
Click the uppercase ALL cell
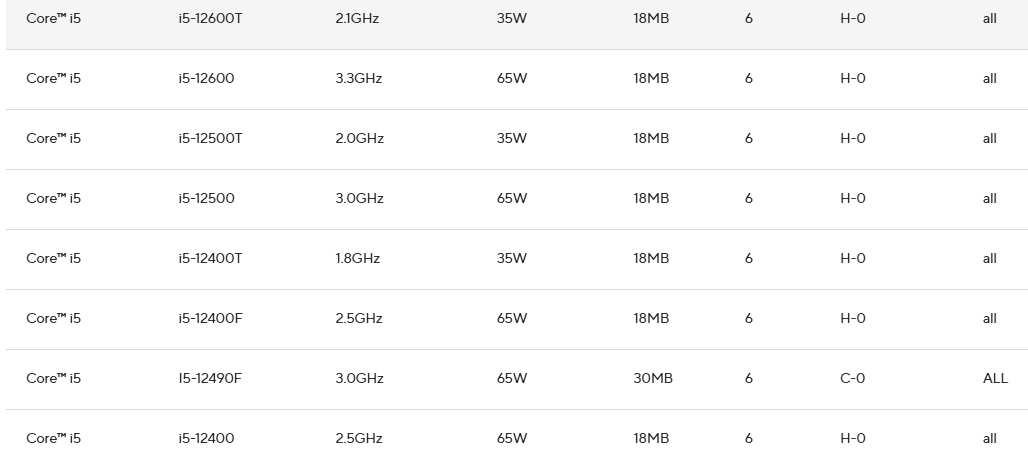click(x=995, y=379)
